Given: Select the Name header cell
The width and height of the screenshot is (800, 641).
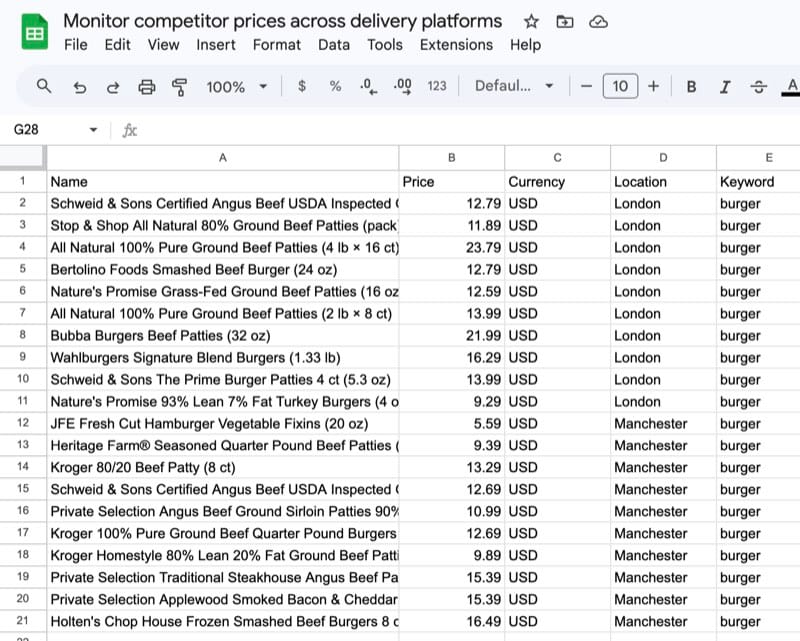Looking at the screenshot, I should pyautogui.click(x=222, y=182).
